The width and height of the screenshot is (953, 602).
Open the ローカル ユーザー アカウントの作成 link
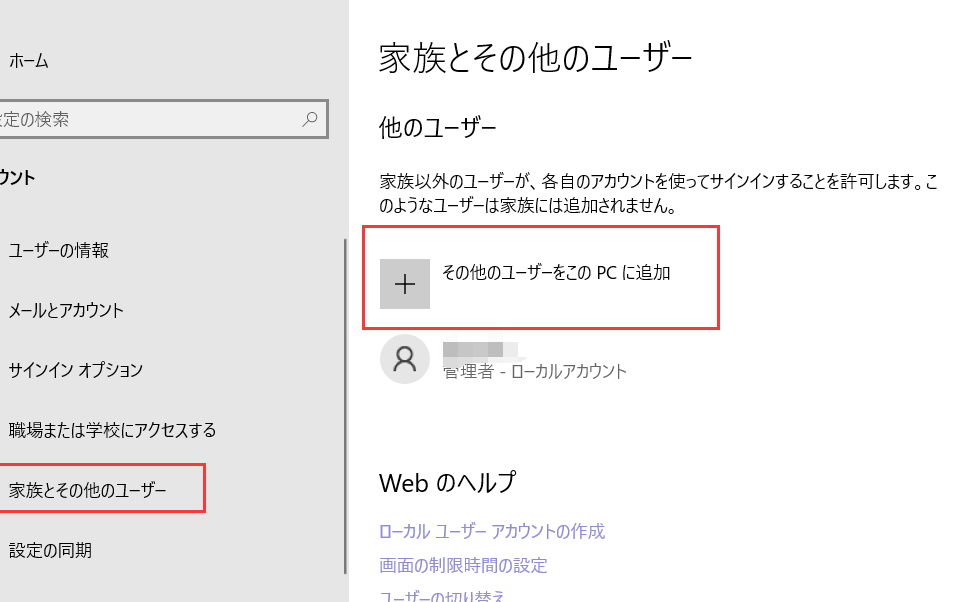(492, 531)
